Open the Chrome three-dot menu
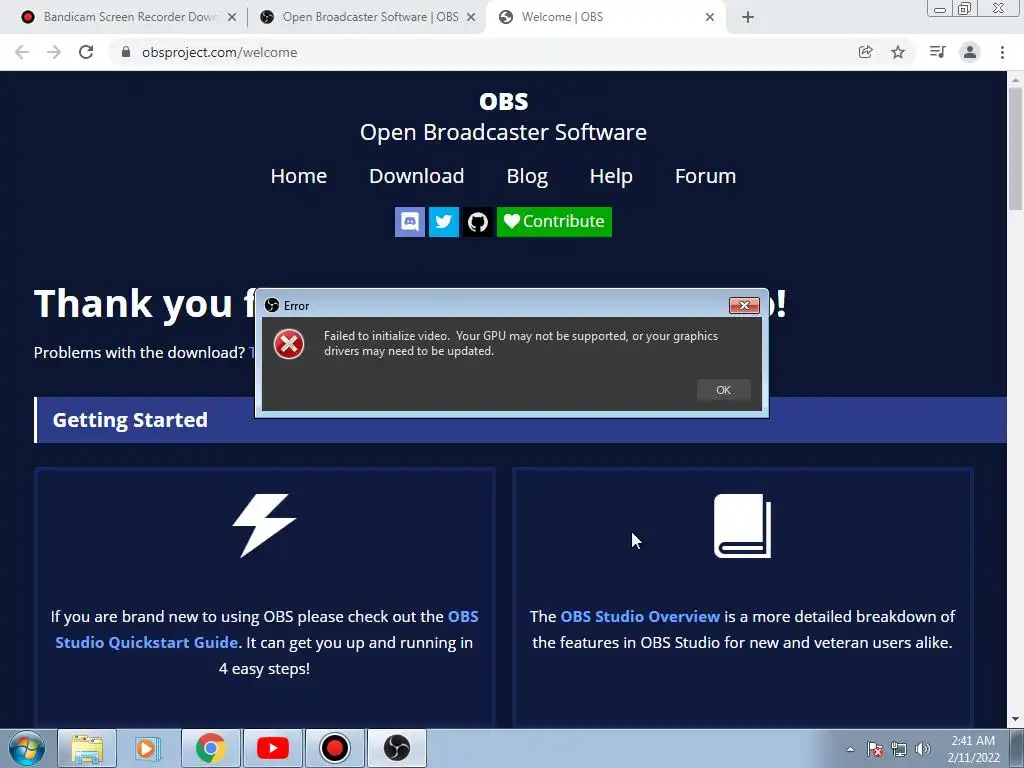1024x768 pixels. click(x=1002, y=52)
